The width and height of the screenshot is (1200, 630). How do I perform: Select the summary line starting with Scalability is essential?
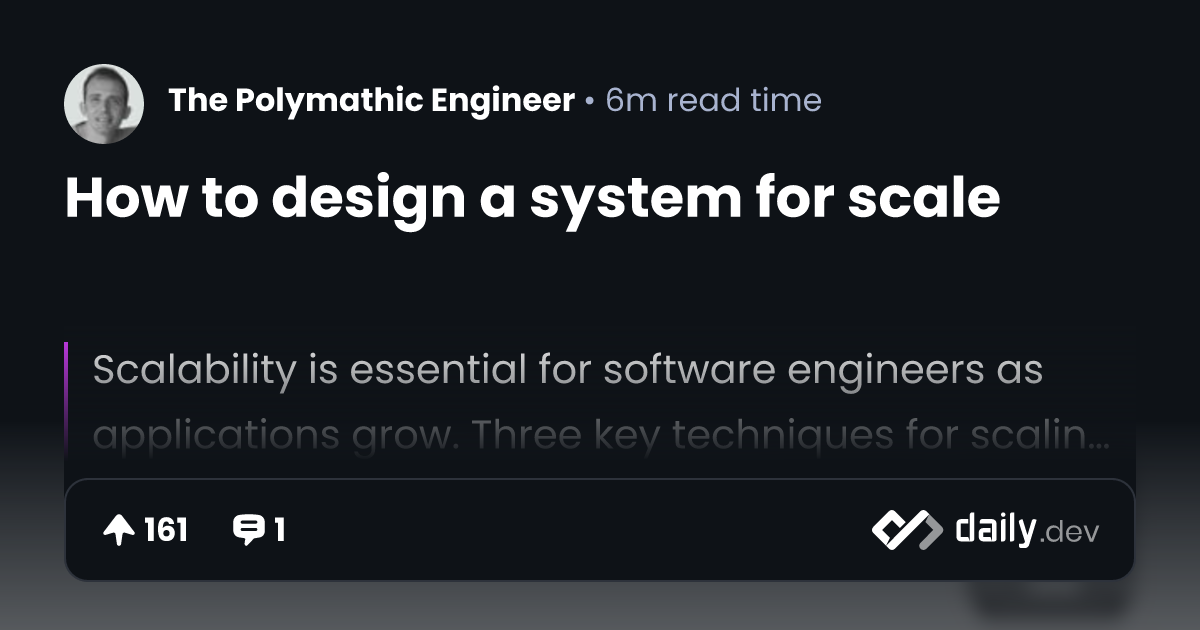[x=568, y=370]
